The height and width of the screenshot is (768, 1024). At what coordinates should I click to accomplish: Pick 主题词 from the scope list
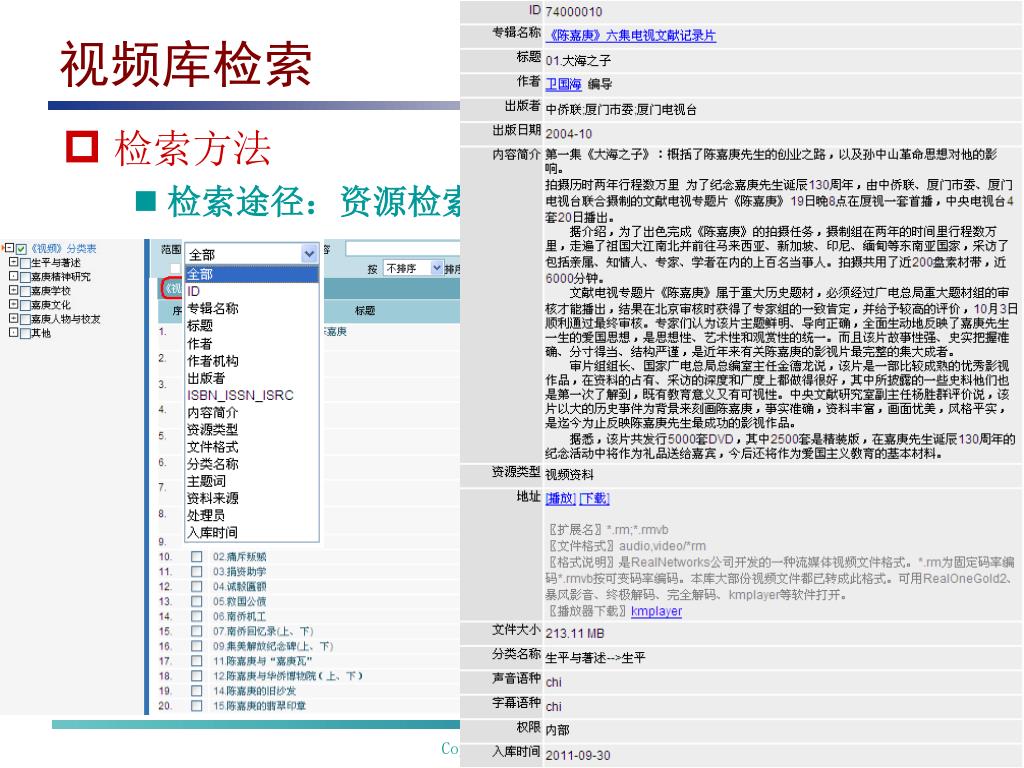coord(252,481)
